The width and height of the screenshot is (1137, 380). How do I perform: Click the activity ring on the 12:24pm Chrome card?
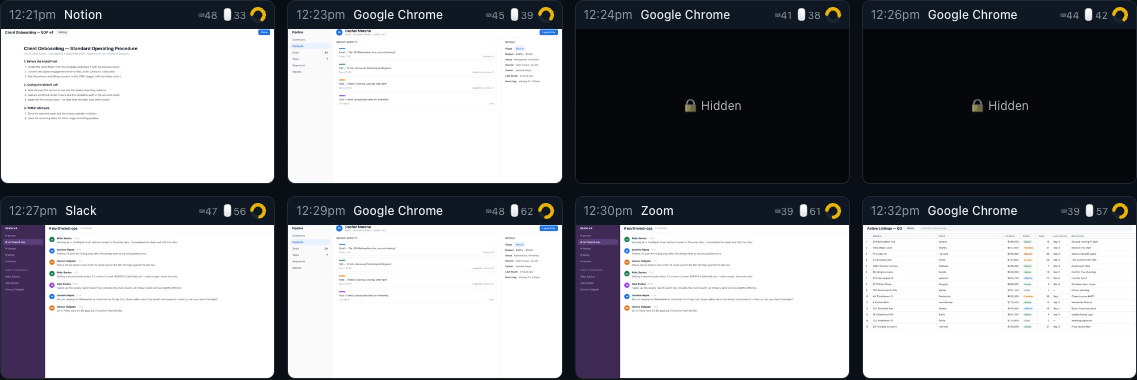click(x=832, y=15)
